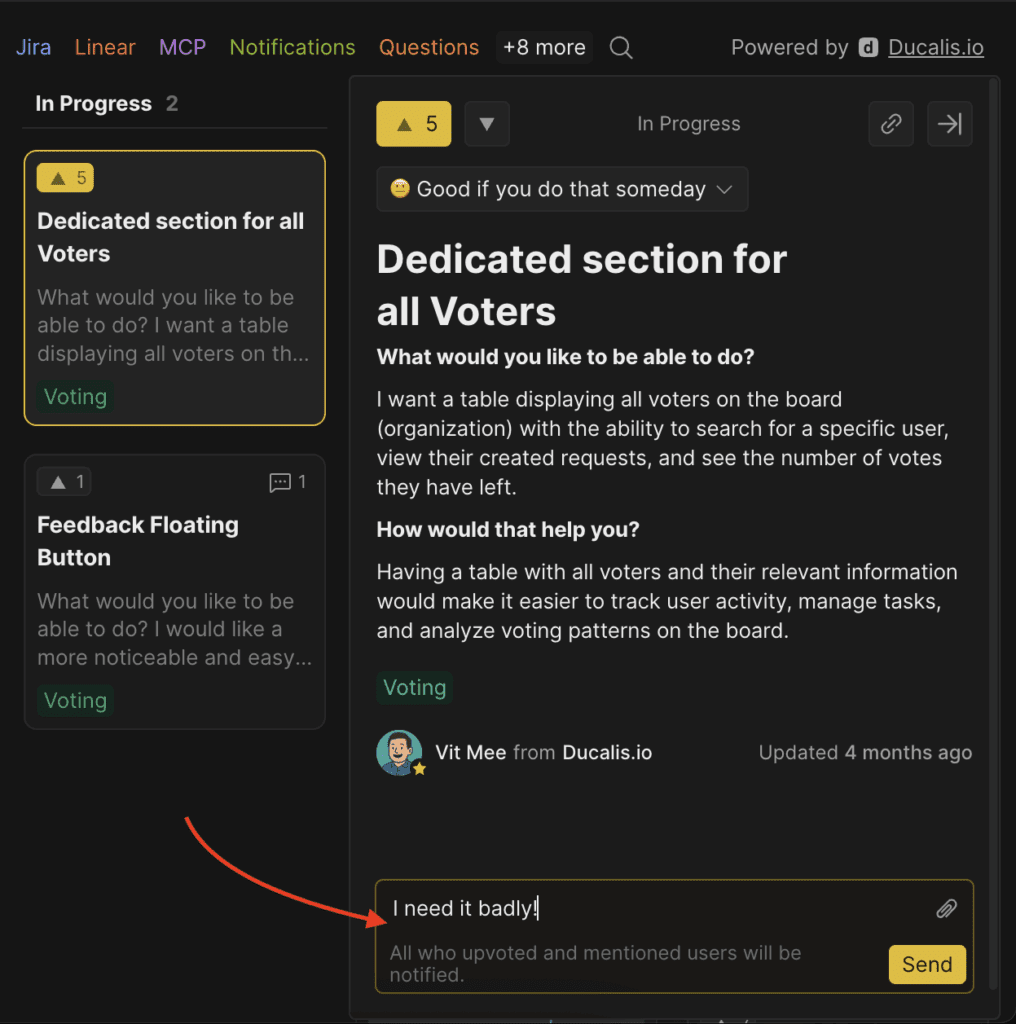Click the search magnifier icon
Screen dimensions: 1016x1024
[621, 48]
